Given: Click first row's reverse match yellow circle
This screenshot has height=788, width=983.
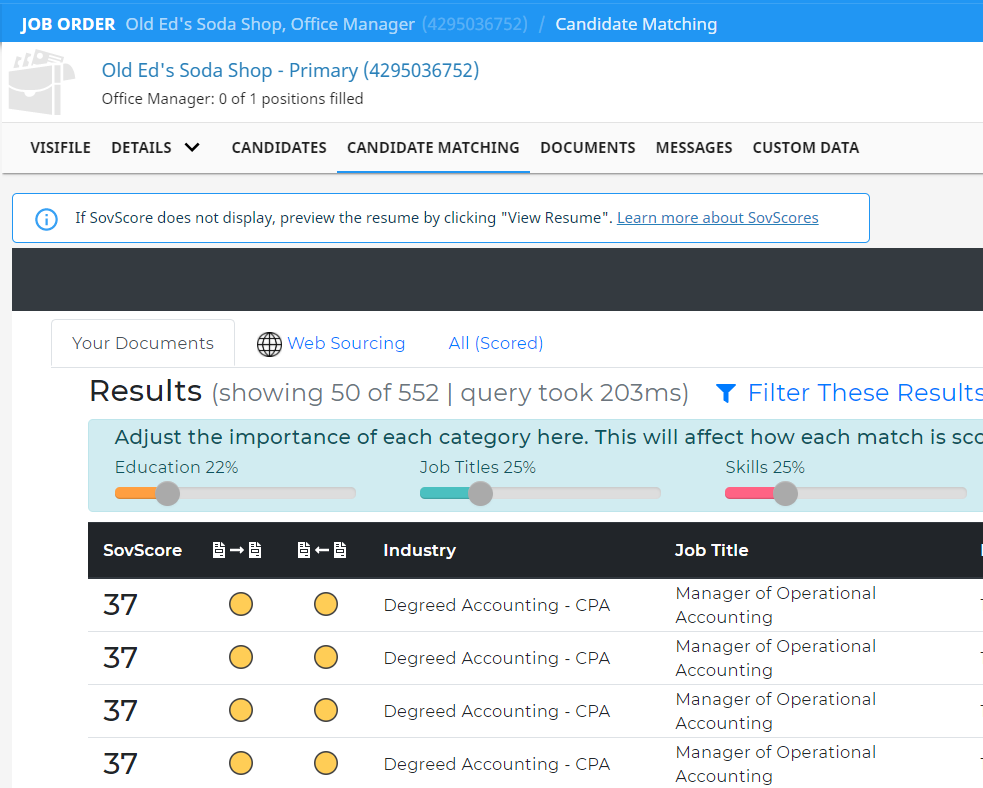Looking at the screenshot, I should click(325, 604).
